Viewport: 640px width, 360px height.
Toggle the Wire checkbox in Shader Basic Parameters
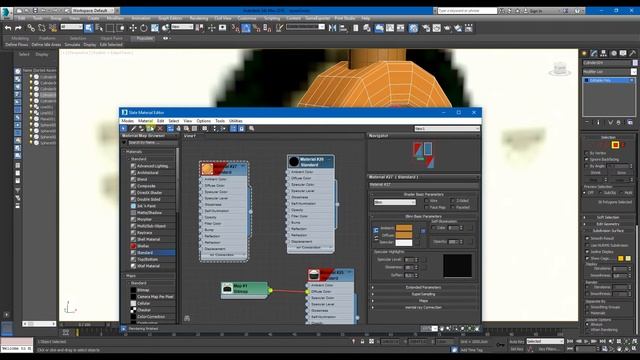[x=427, y=201]
